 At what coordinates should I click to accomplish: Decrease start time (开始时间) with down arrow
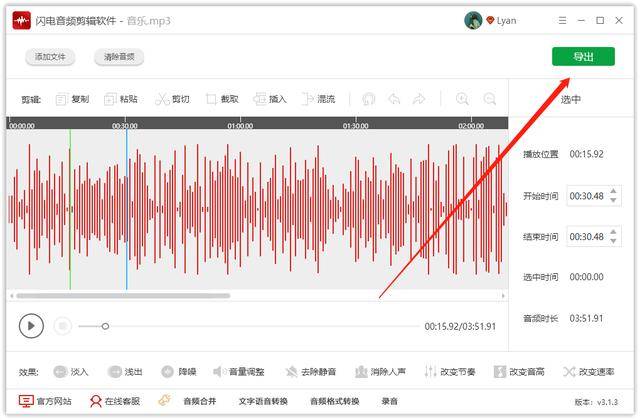613,200
